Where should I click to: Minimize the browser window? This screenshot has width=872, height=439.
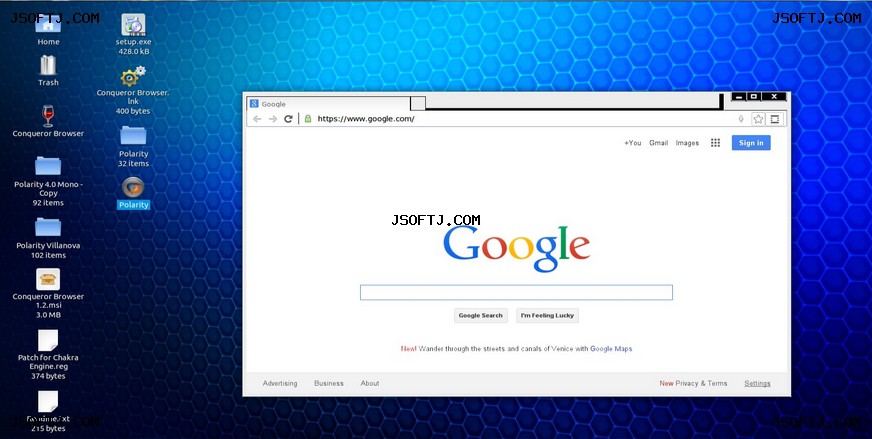(x=739, y=97)
